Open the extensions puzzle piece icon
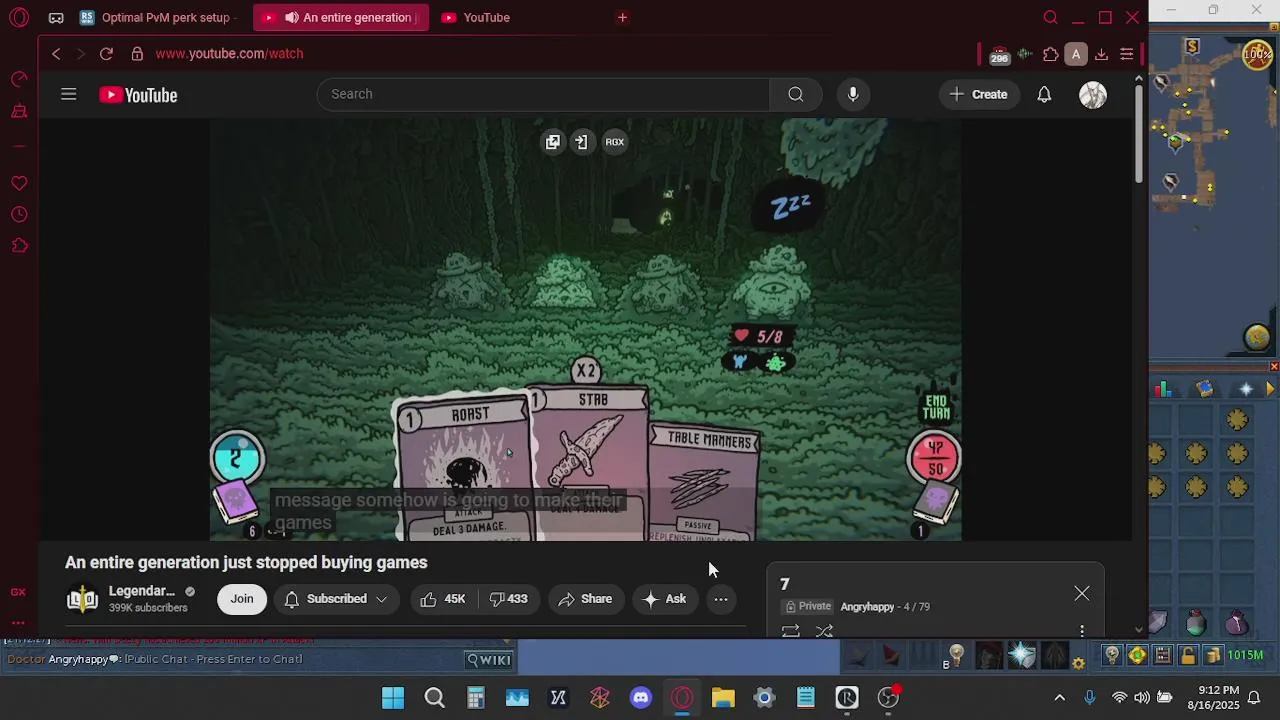The height and width of the screenshot is (720, 1280). [1050, 55]
